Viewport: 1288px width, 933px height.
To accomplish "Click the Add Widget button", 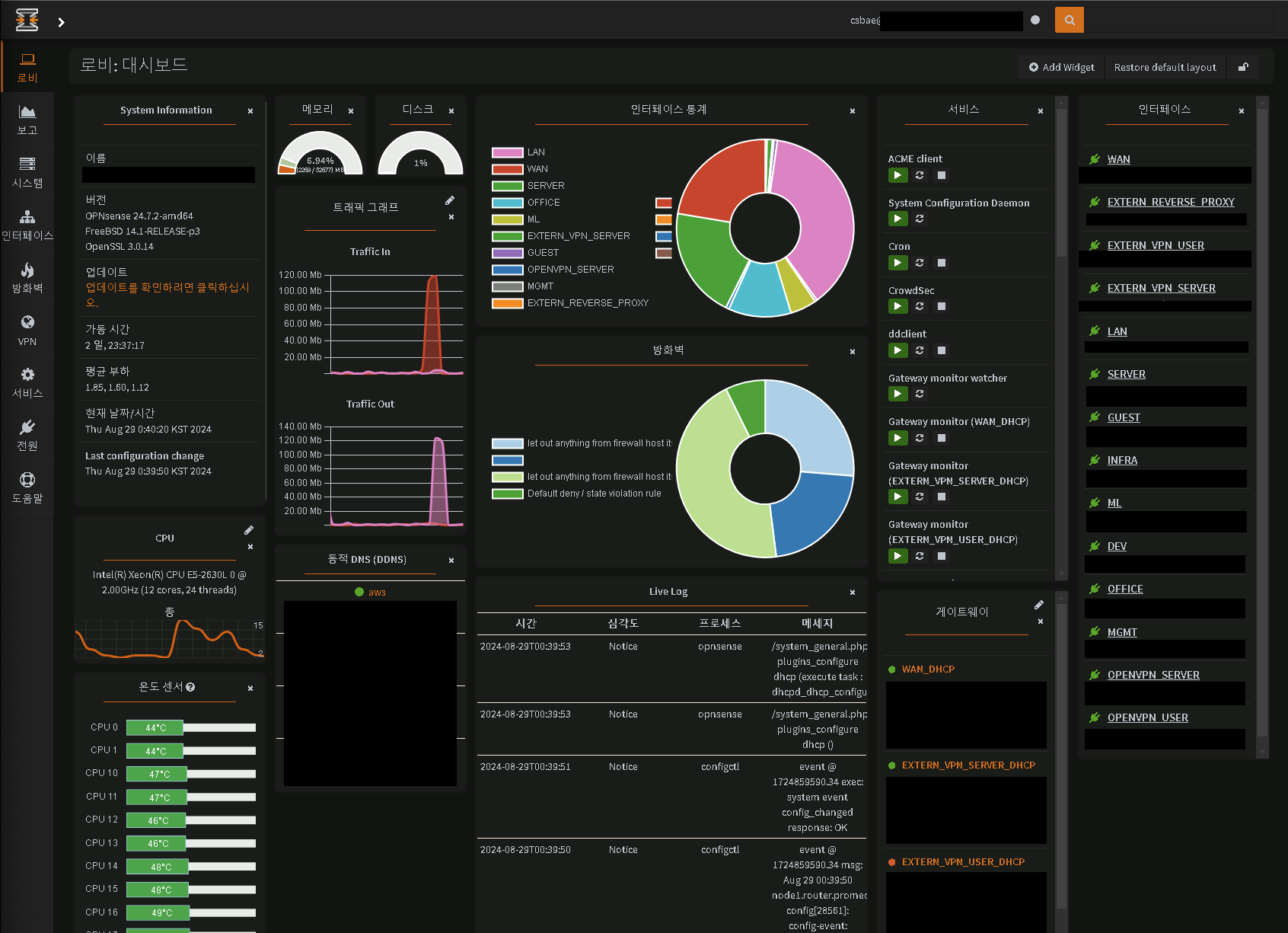I will pos(1061,67).
